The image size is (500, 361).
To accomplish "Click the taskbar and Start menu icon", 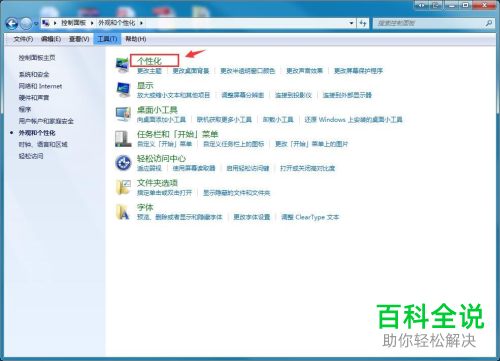I will [123, 139].
